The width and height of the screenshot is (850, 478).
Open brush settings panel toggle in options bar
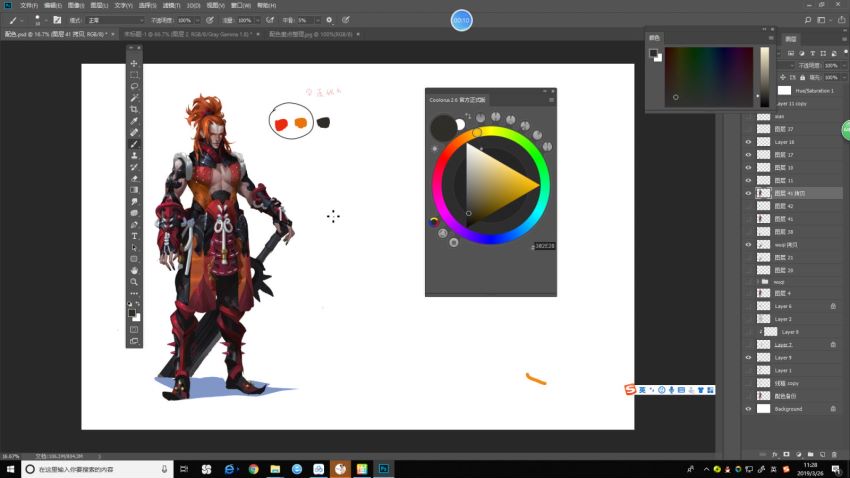[x=57, y=20]
